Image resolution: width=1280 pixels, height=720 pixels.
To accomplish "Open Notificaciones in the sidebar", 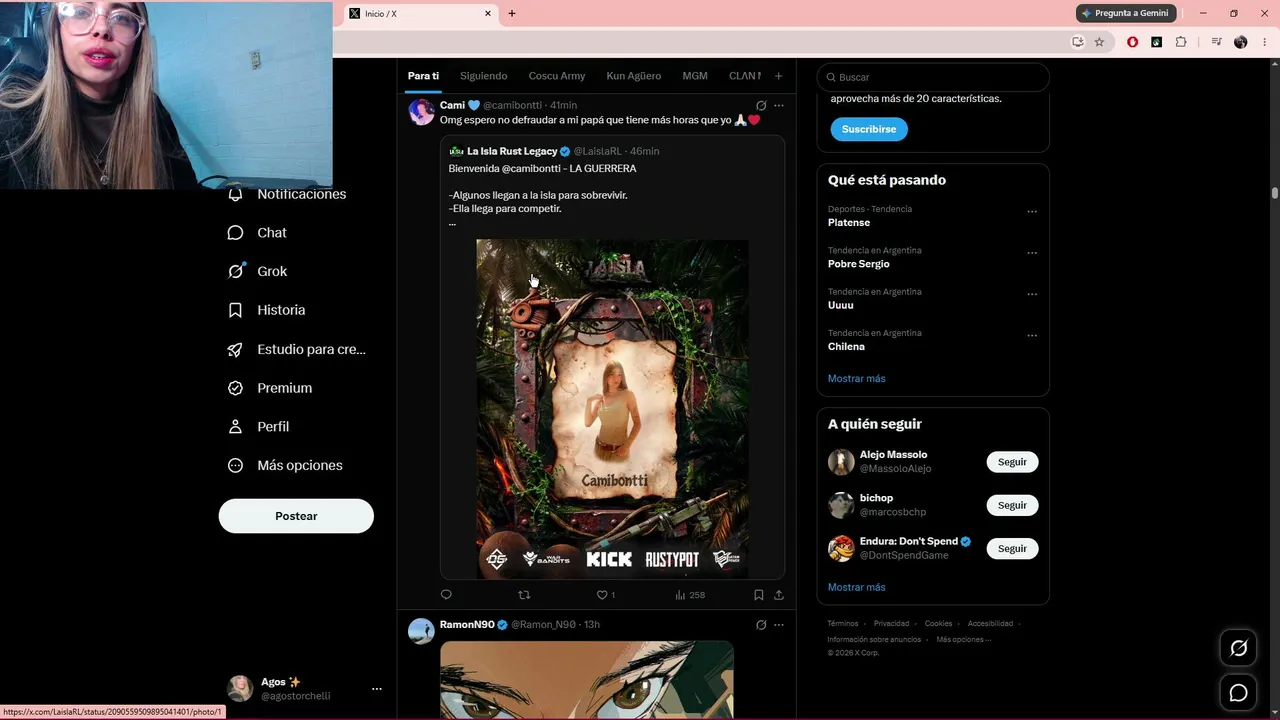I will (287, 194).
